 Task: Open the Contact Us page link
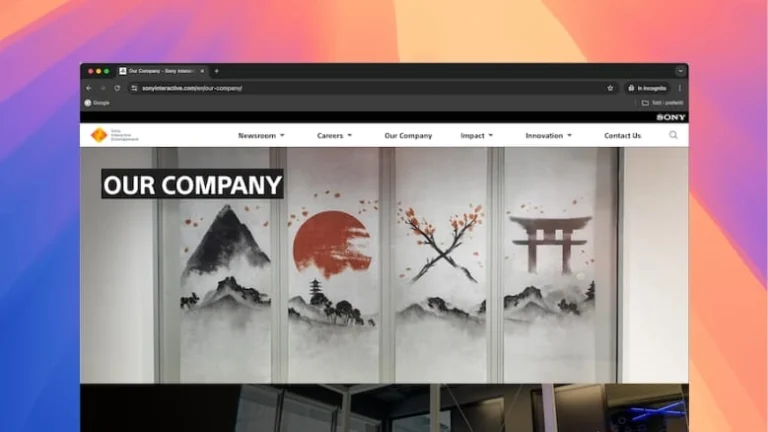pyautogui.click(x=622, y=136)
